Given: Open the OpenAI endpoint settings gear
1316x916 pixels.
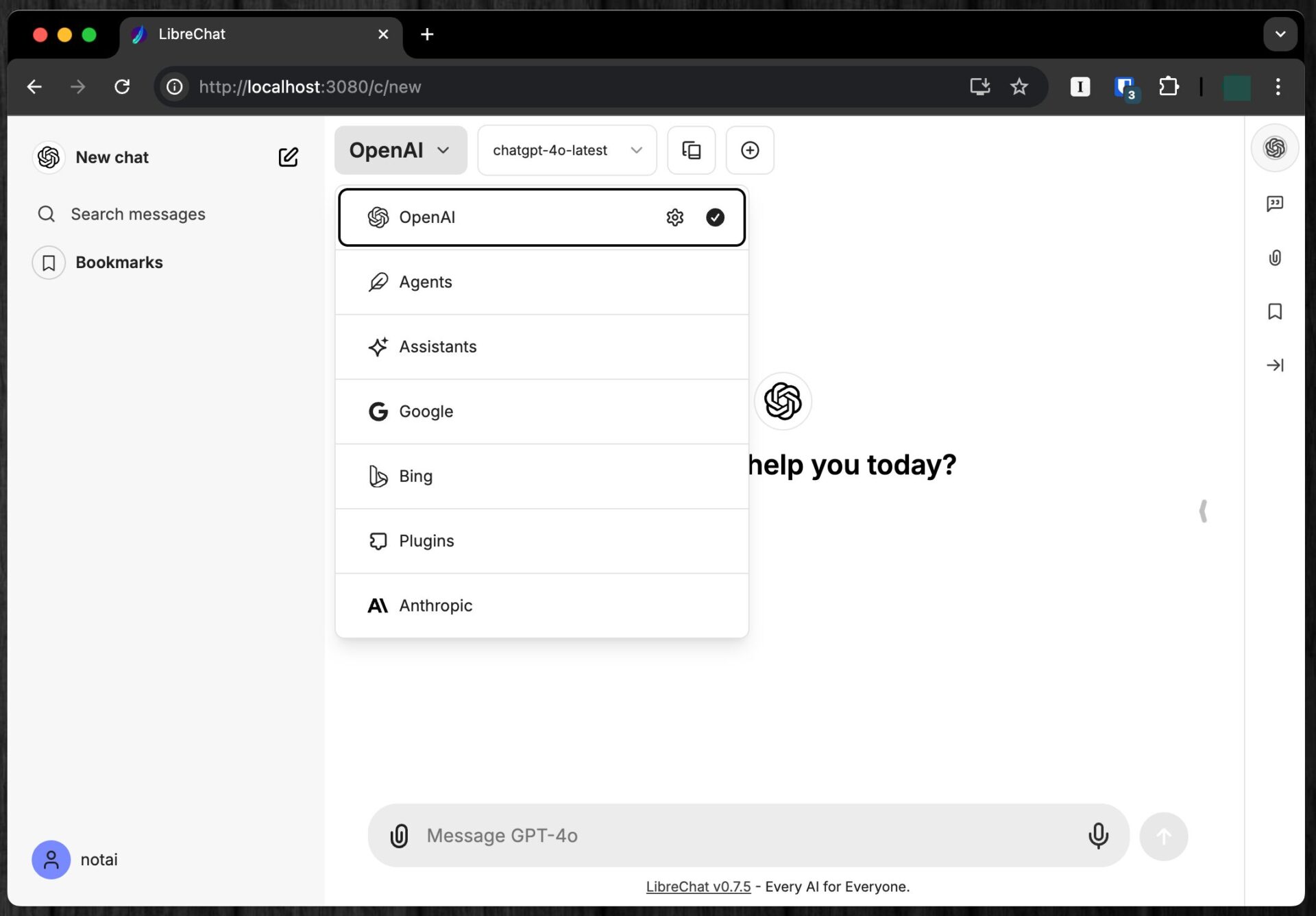Looking at the screenshot, I should pos(674,217).
